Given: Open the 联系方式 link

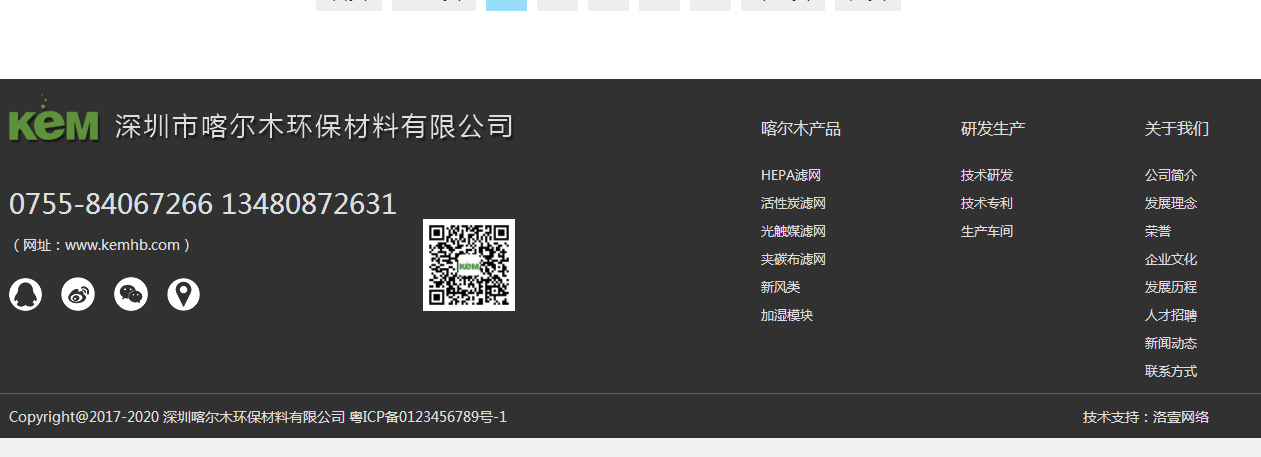Looking at the screenshot, I should 1170,371.
